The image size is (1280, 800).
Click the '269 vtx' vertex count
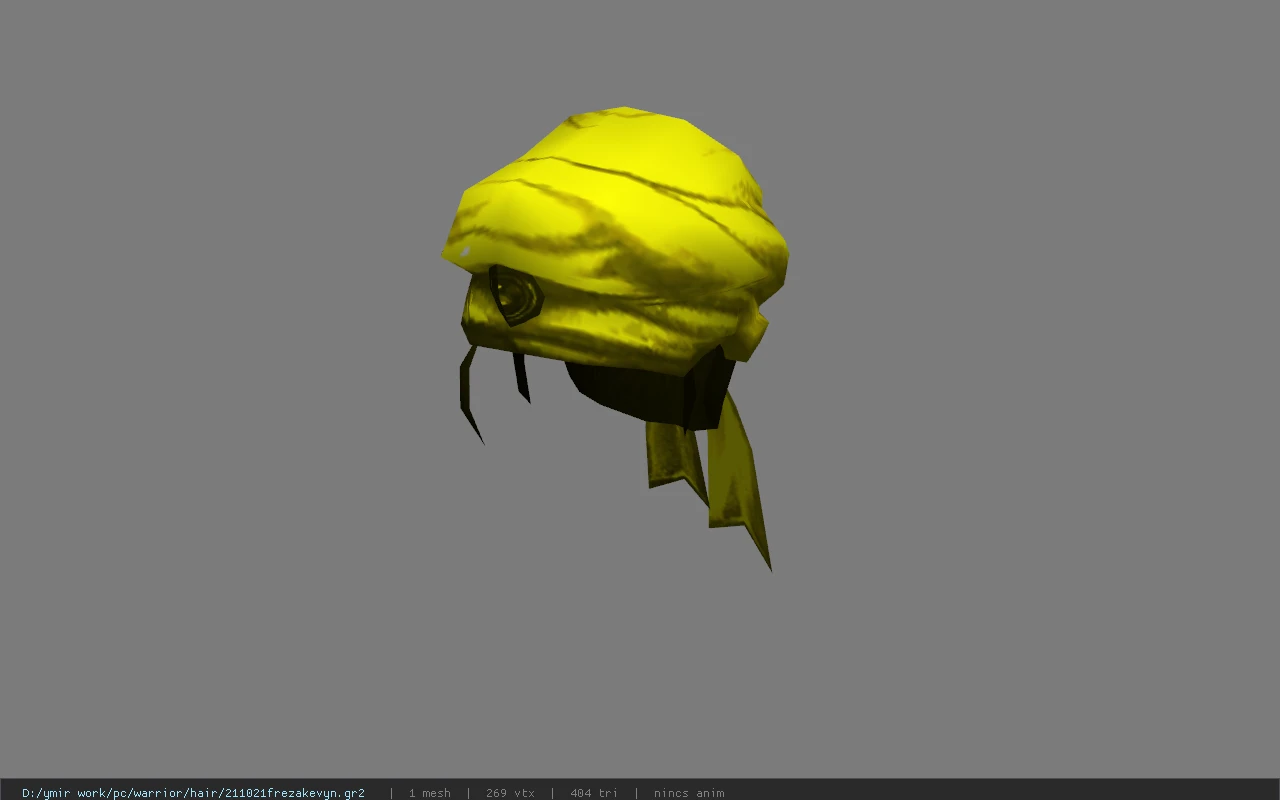(510, 793)
